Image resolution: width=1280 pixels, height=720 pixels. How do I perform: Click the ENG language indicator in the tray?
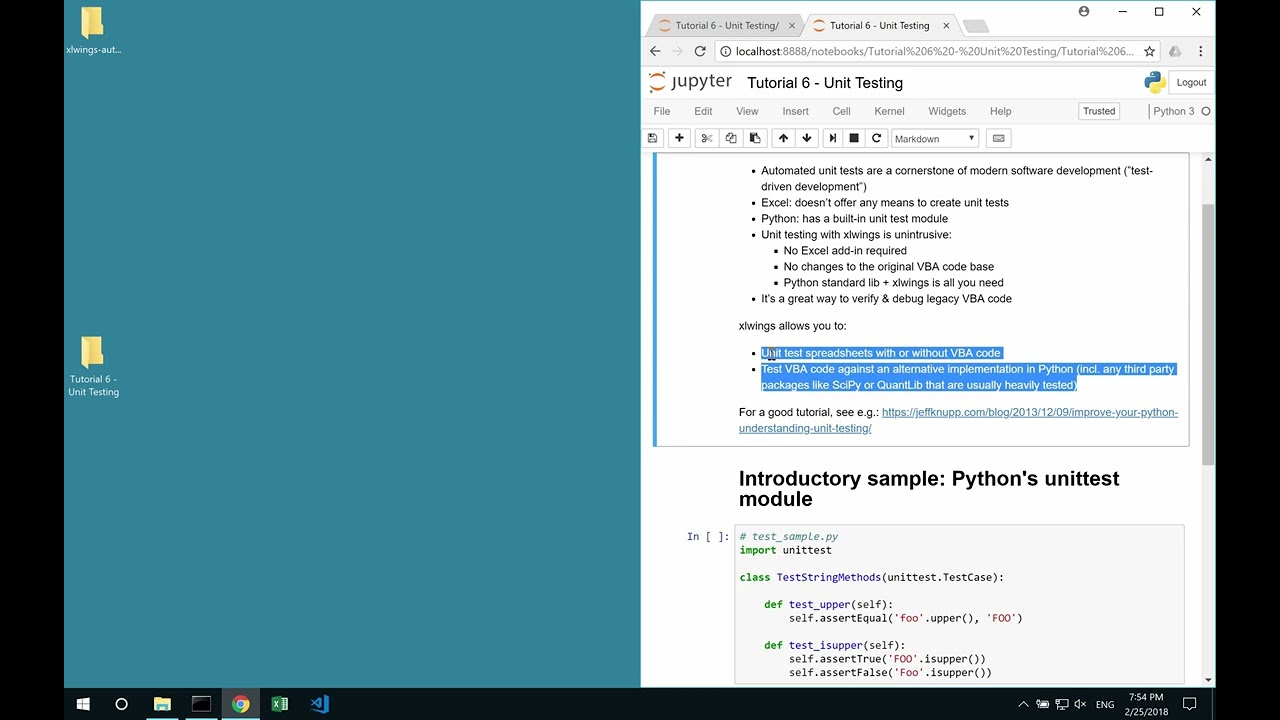pos(1105,704)
